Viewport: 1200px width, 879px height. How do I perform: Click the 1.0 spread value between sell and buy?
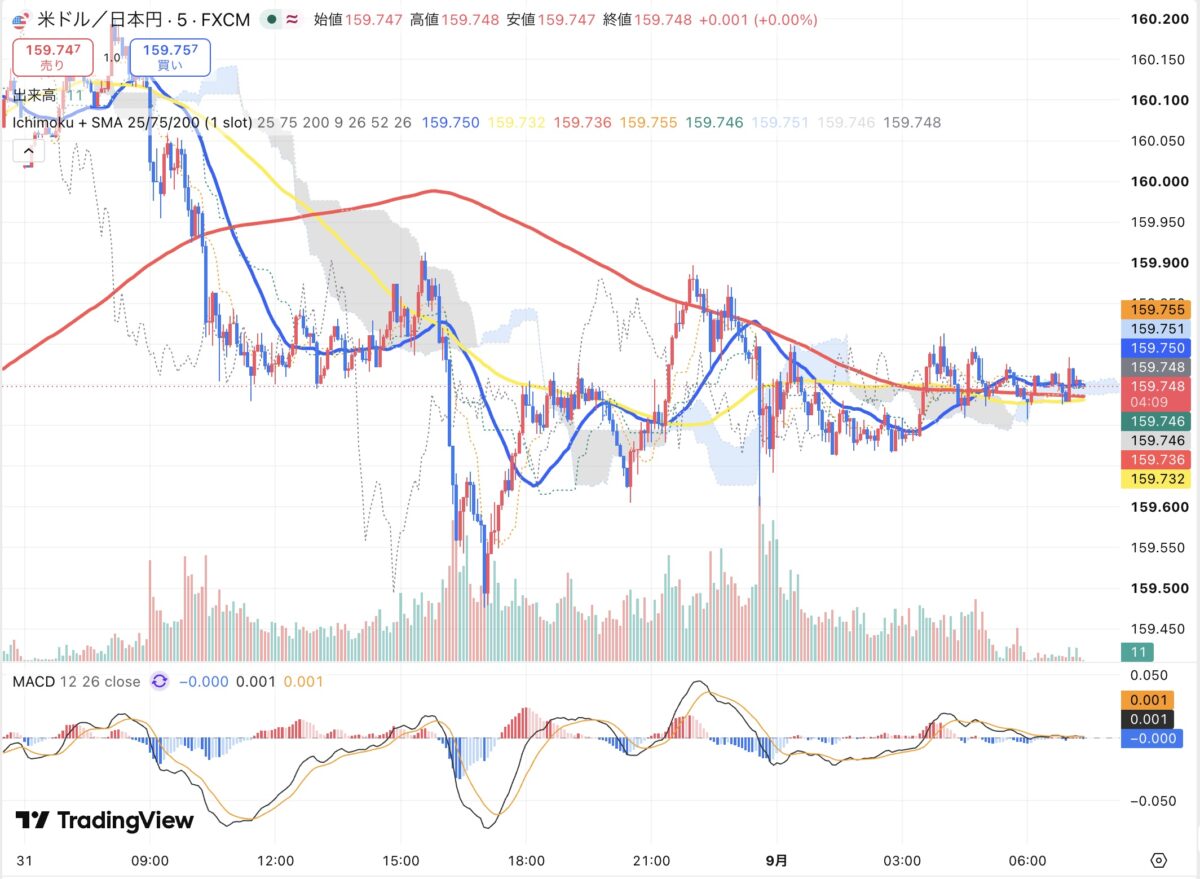(111, 56)
